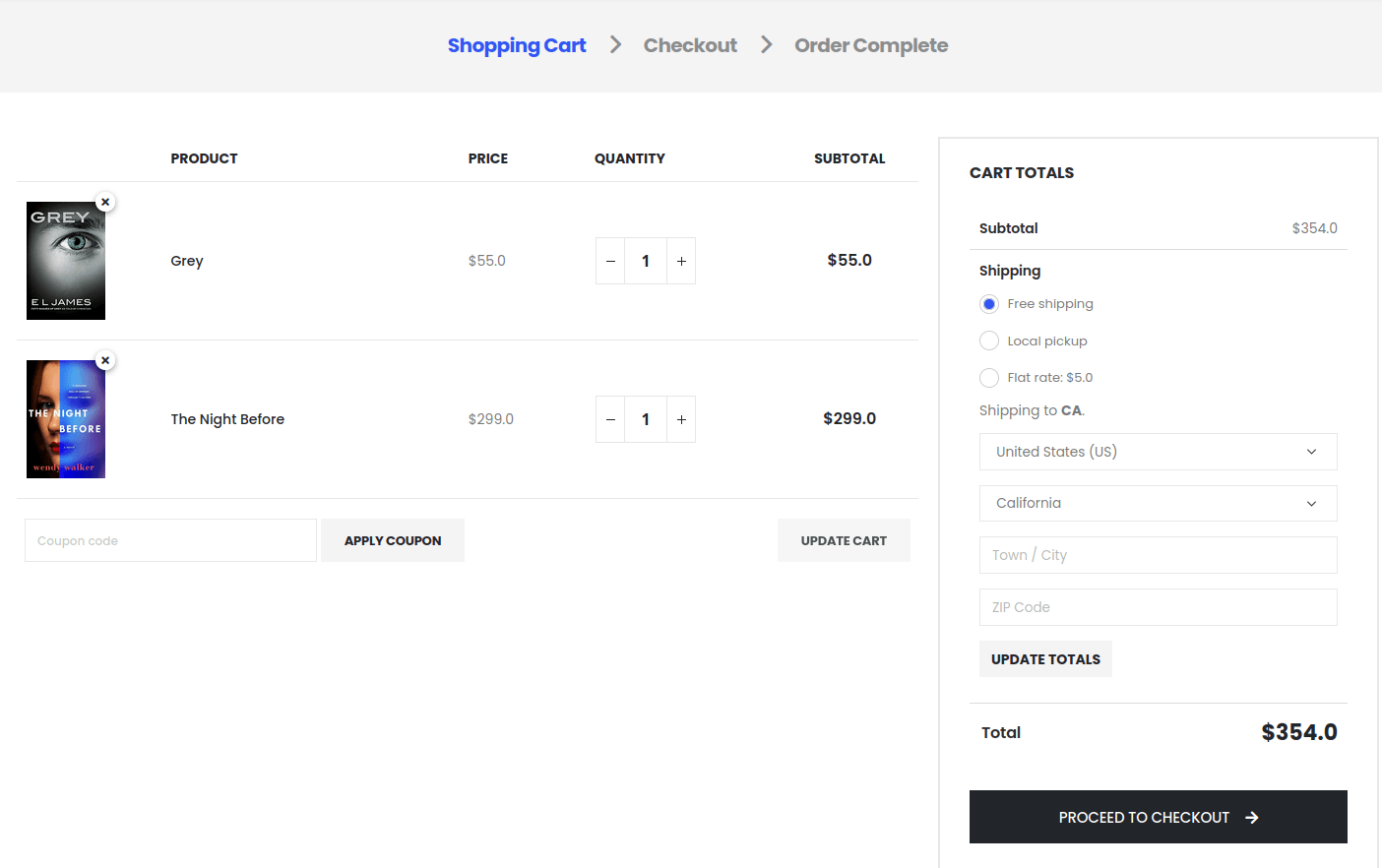Open the California state dropdown
Viewport: 1382px width, 868px height.
[x=1158, y=503]
